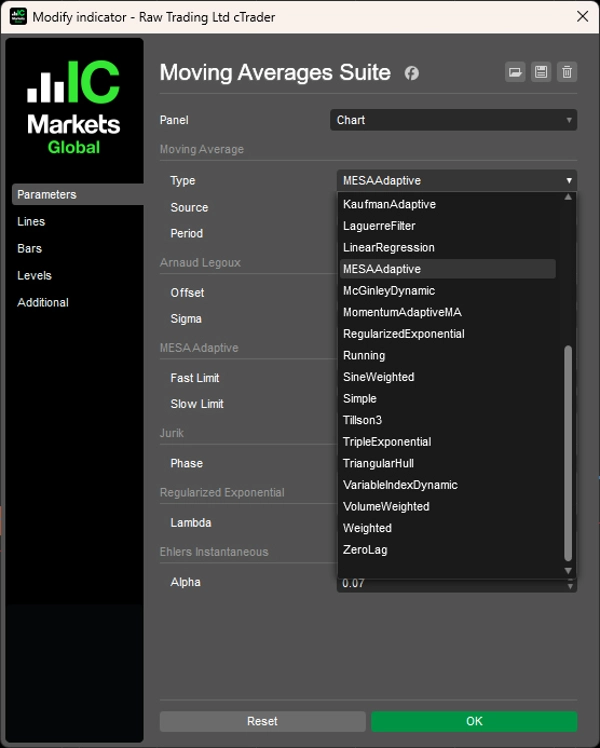Viewport: 600px width, 748px height.
Task: Pick Simple moving average type
Action: [448, 398]
